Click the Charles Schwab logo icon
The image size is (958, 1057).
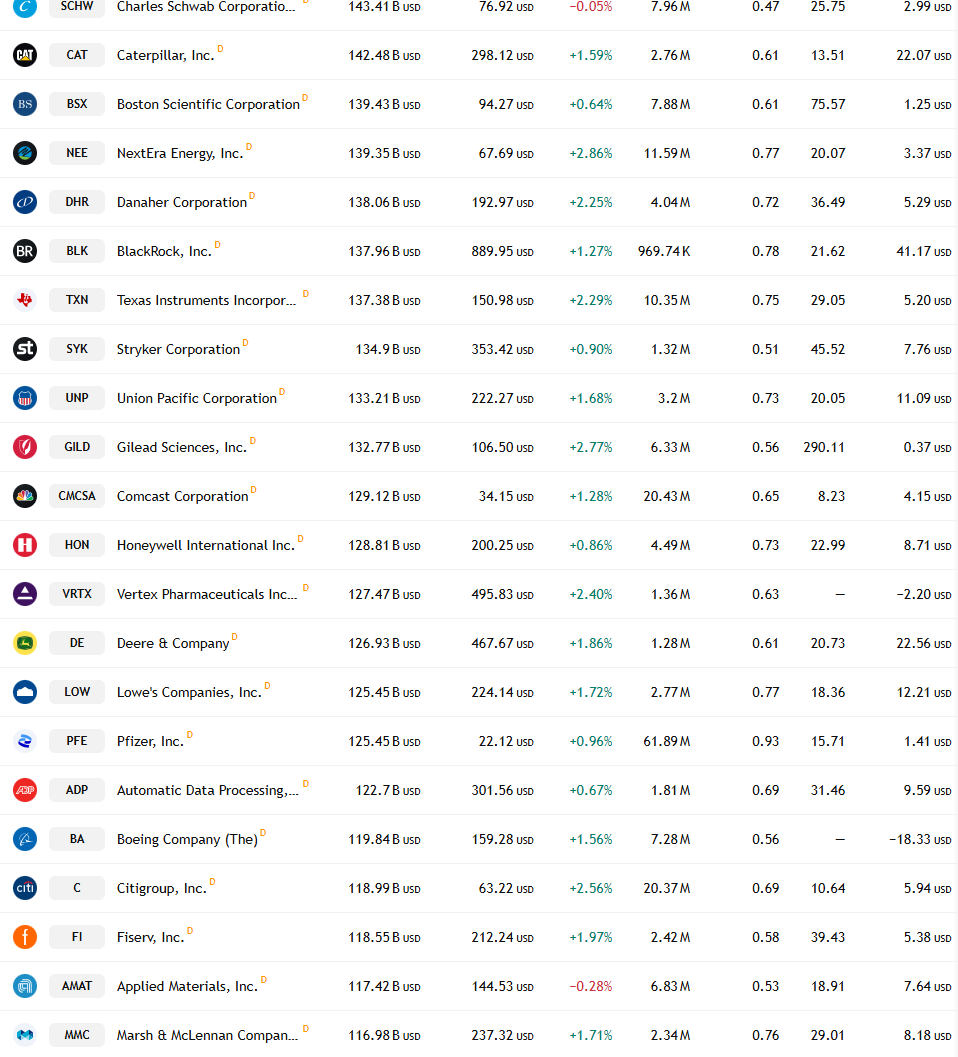[25, 7]
